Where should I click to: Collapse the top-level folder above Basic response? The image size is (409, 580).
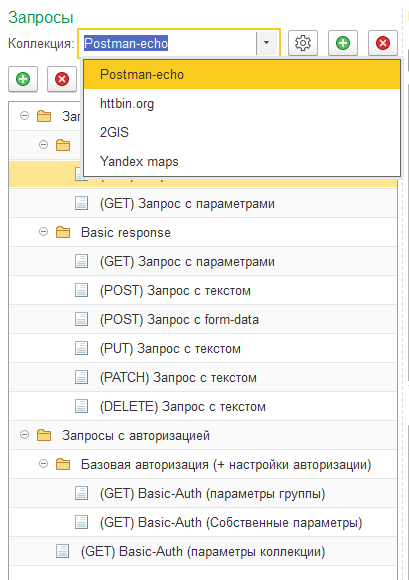pos(24,116)
